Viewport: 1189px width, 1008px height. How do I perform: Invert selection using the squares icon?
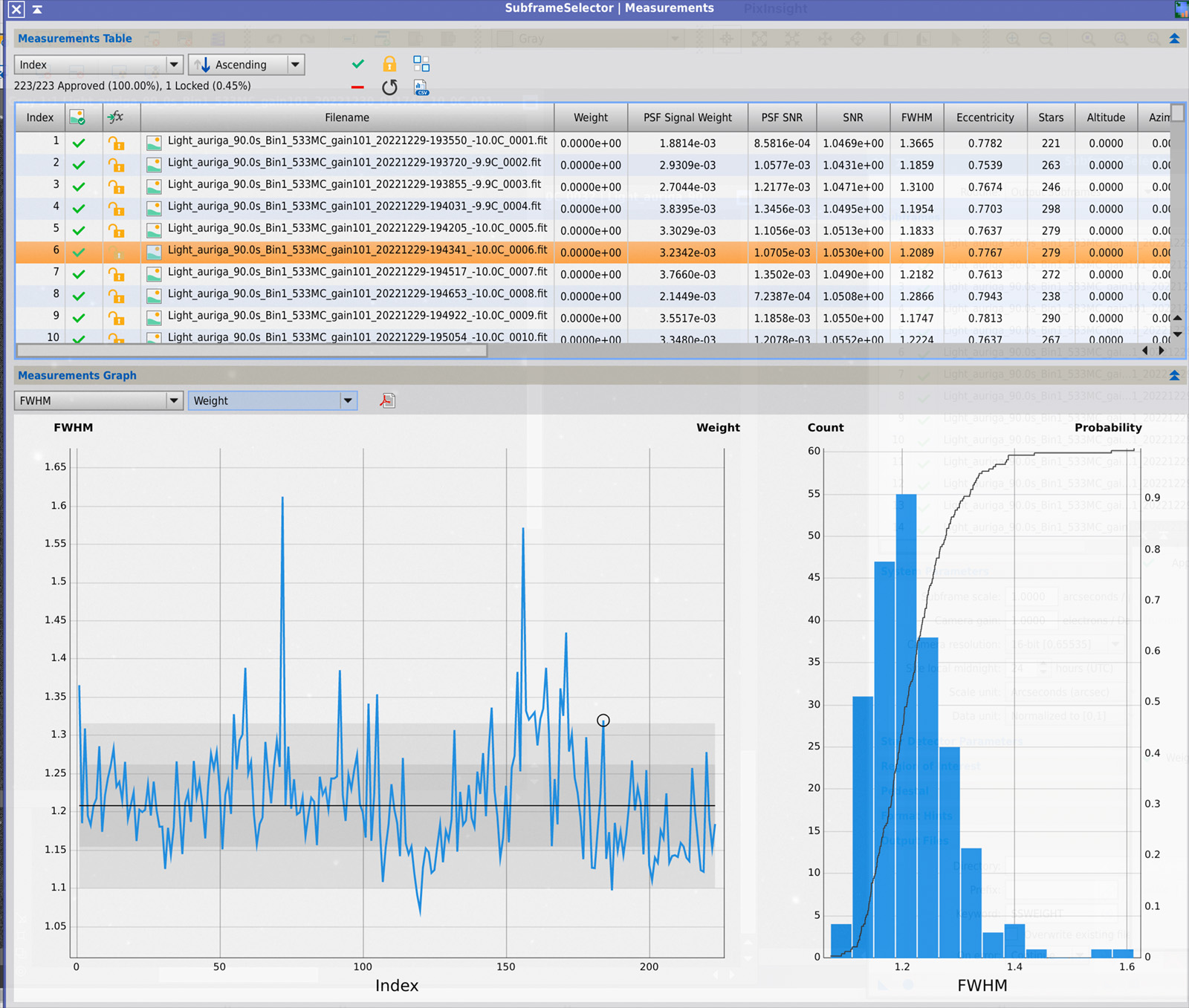tap(421, 64)
